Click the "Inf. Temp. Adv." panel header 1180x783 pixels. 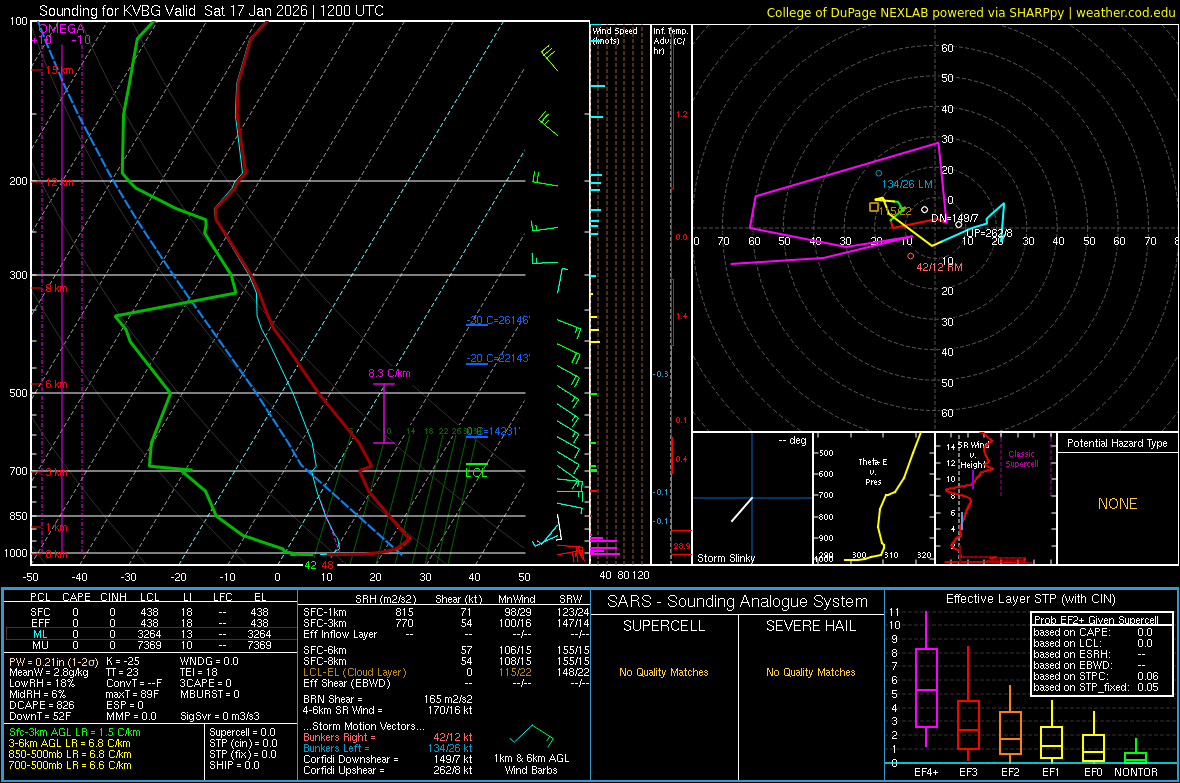pos(670,41)
